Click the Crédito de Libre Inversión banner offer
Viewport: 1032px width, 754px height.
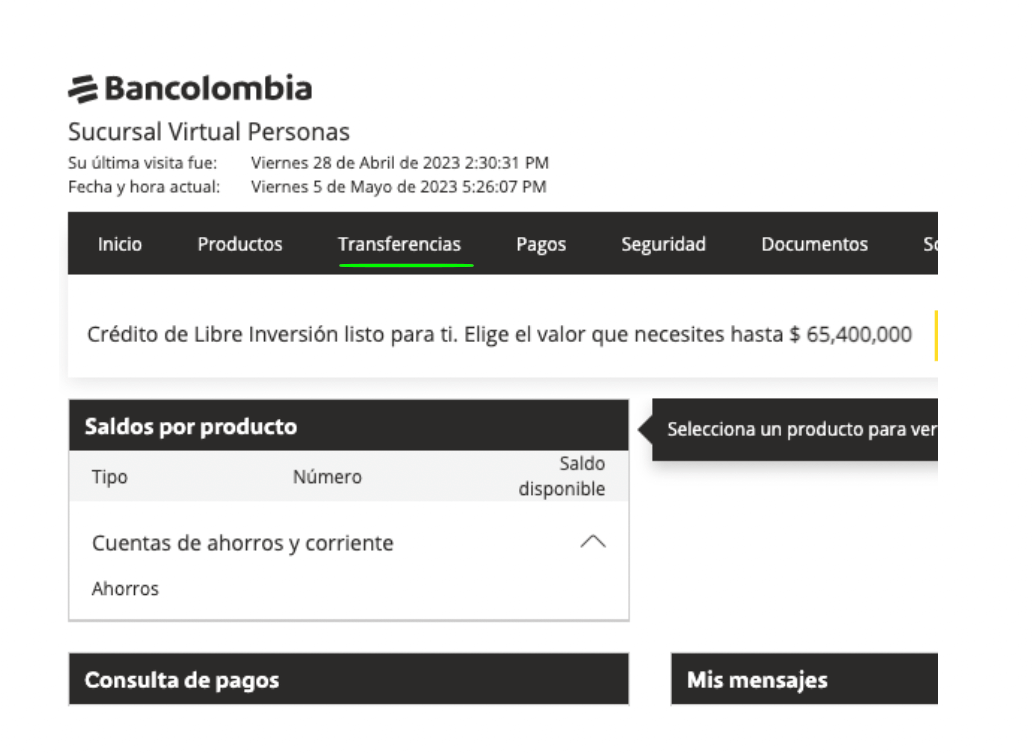498,332
